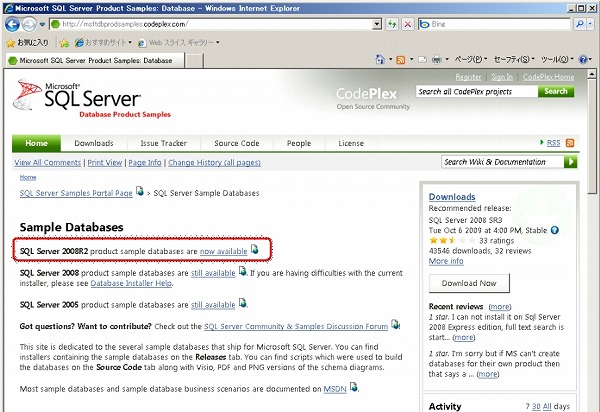Image resolution: width=600 pixels, height=412 pixels.
Task: Open the Favorites star button
Action: pos(28,42)
